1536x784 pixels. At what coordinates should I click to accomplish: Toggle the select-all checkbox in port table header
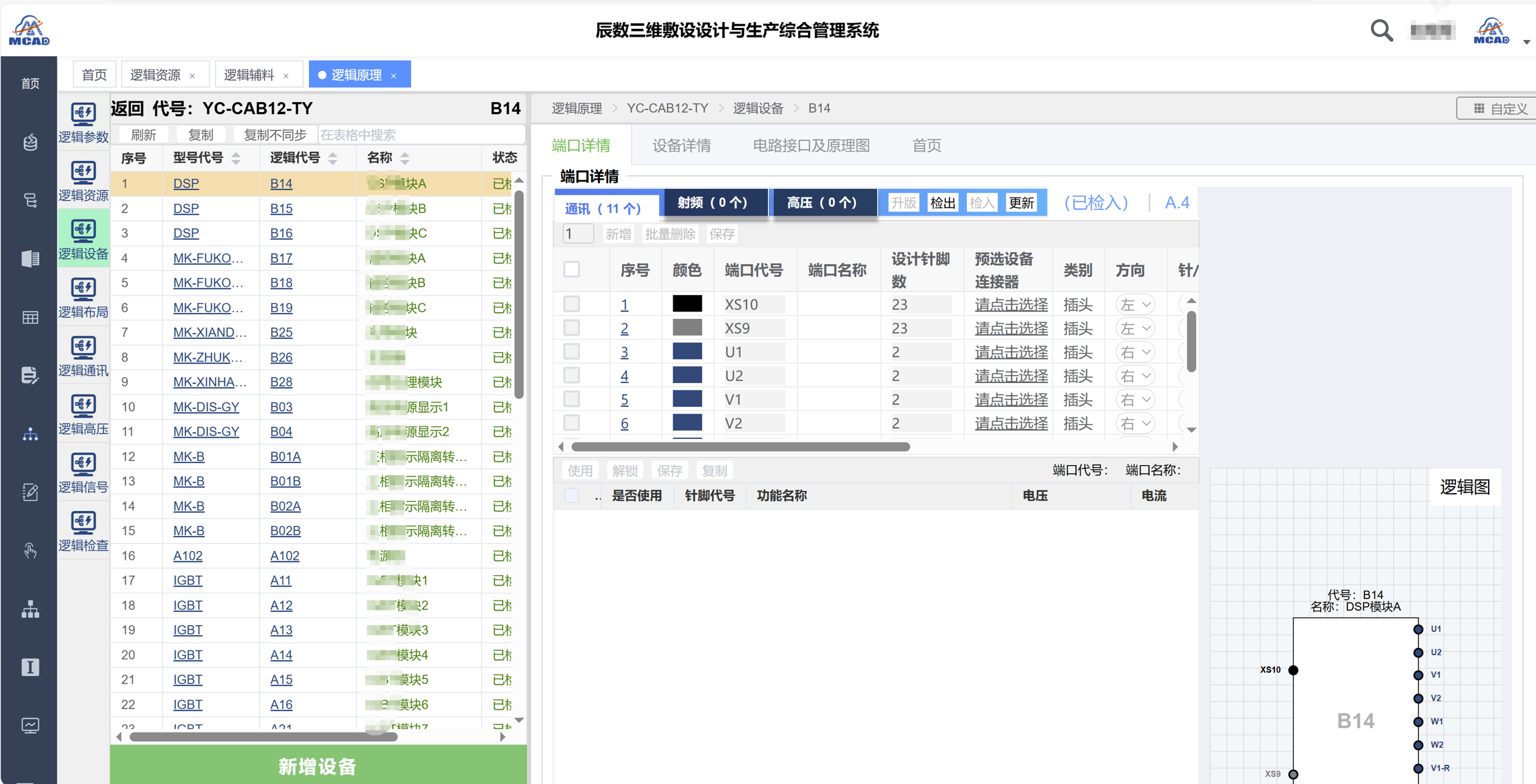[571, 270]
